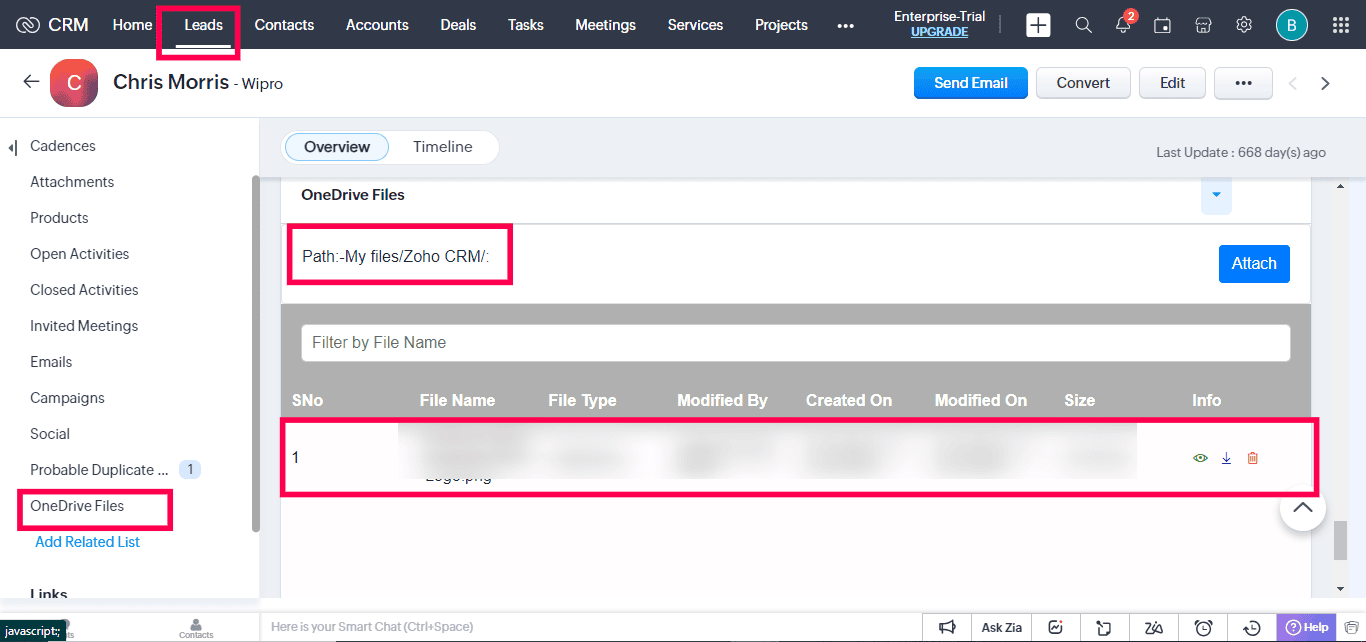The image size is (1366, 642).
Task: Open the chart icon beside Ask Zia
Action: coord(1055,627)
